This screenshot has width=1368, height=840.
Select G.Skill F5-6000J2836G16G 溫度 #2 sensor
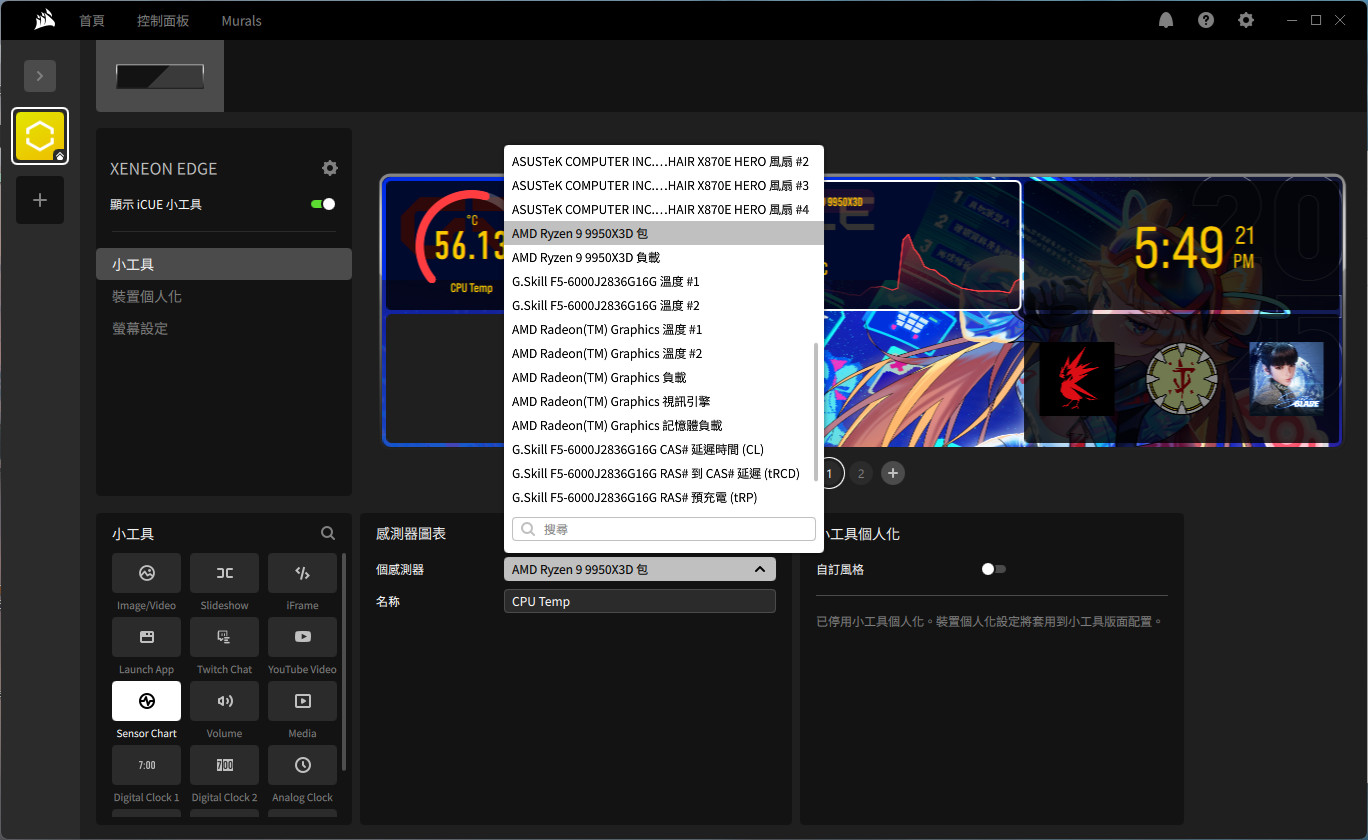point(664,305)
